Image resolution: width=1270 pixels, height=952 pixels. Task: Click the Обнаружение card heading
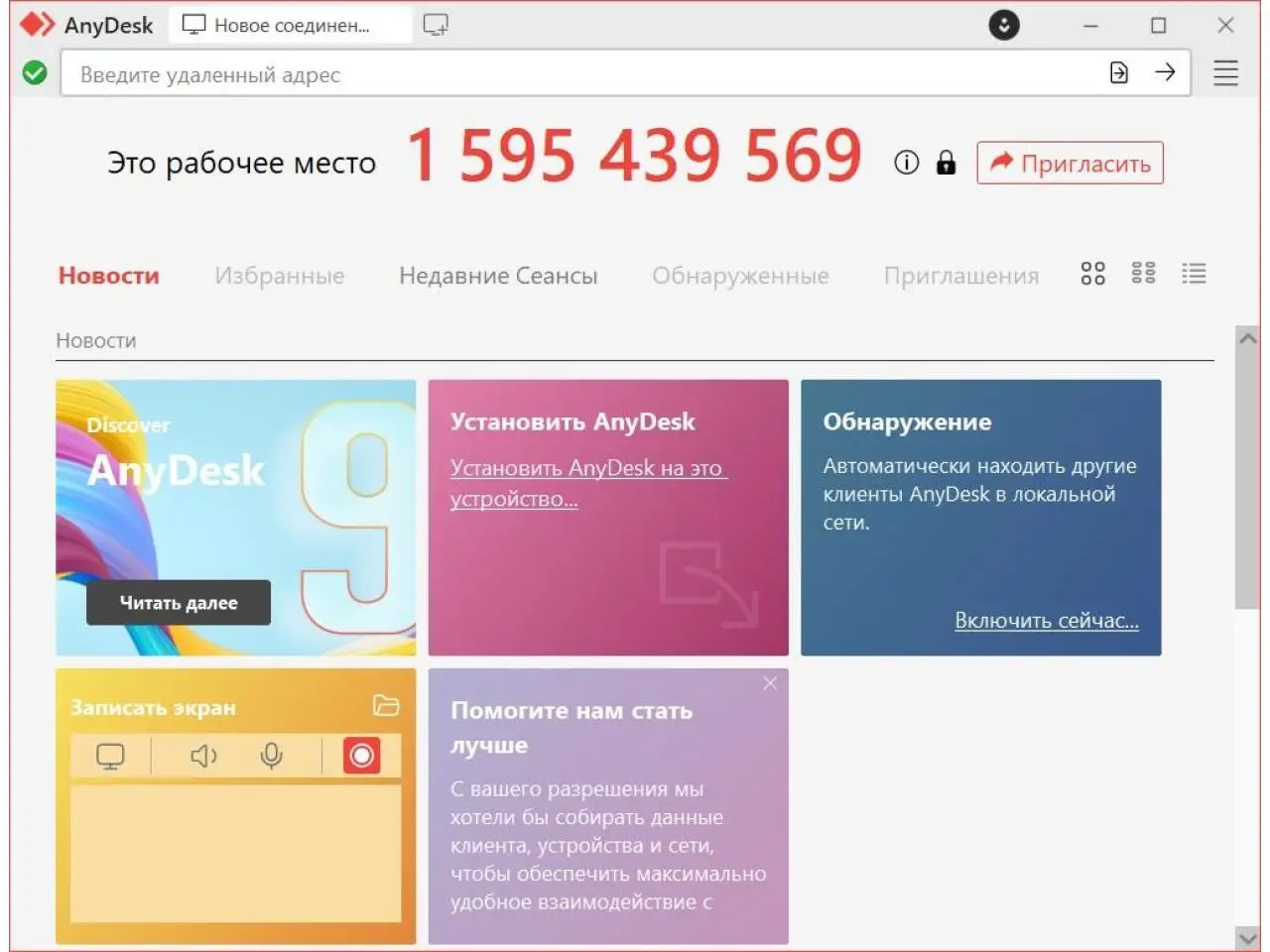point(907,421)
